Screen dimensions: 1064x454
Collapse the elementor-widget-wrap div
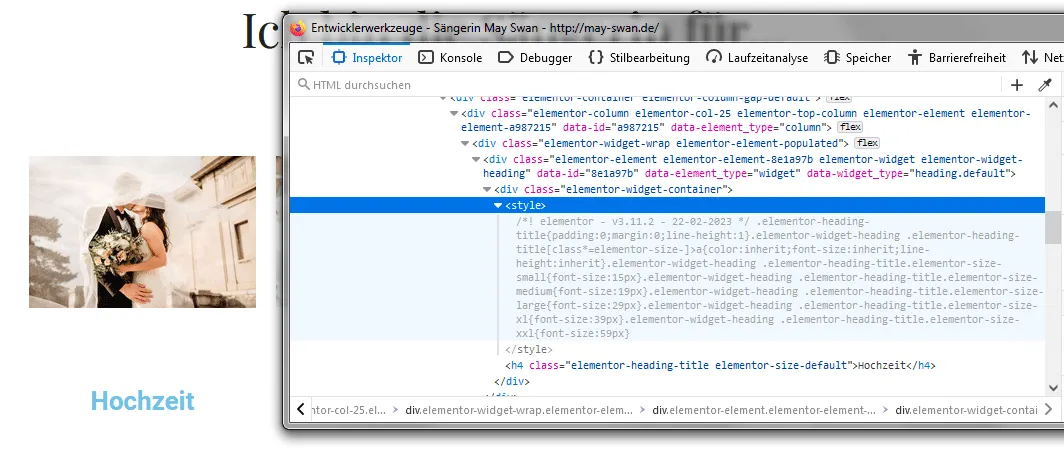click(x=465, y=143)
